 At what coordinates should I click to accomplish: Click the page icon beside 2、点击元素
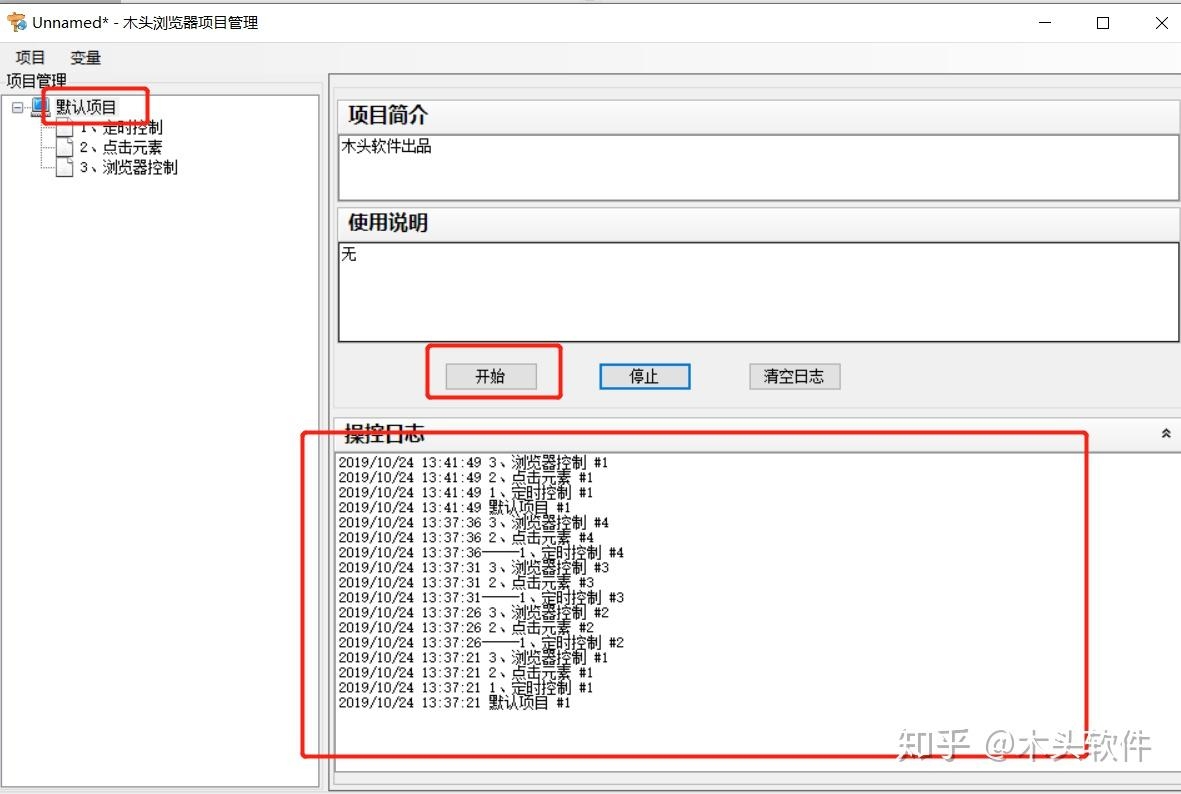coord(65,147)
